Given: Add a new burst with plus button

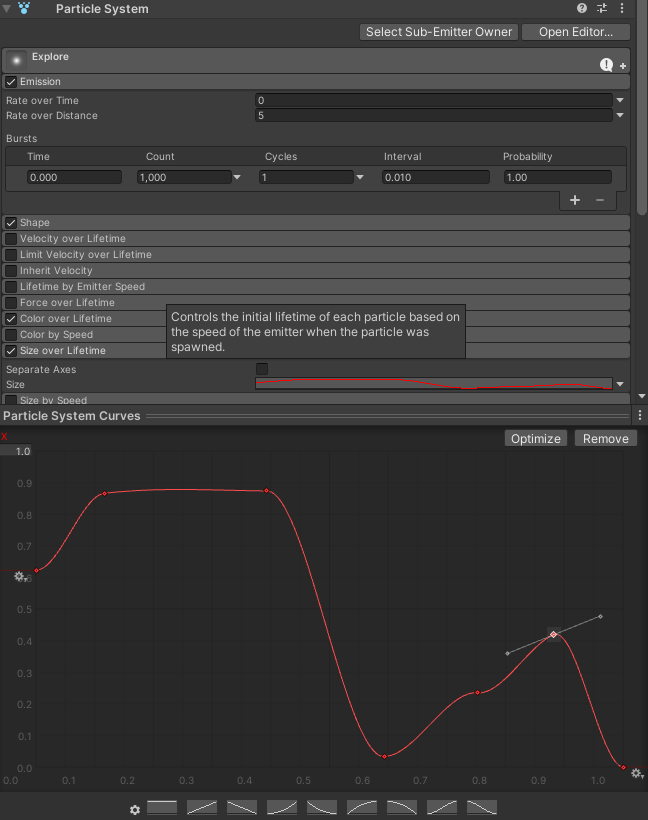Looking at the screenshot, I should [575, 200].
